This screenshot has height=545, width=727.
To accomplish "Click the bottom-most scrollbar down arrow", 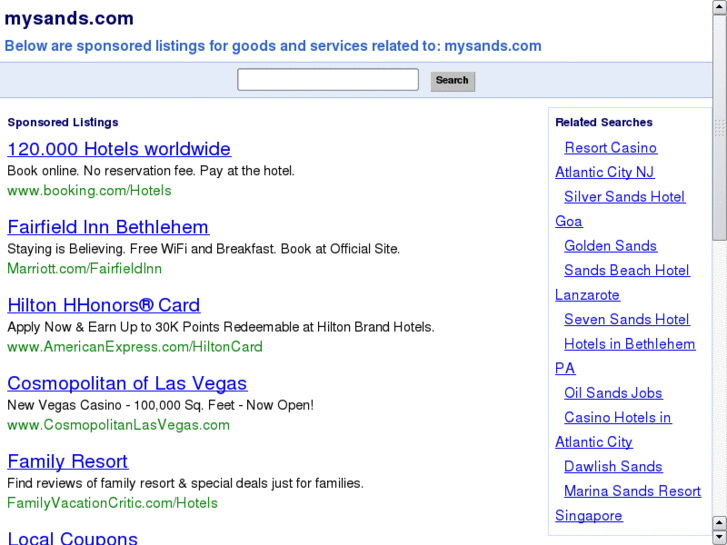I will (x=720, y=537).
